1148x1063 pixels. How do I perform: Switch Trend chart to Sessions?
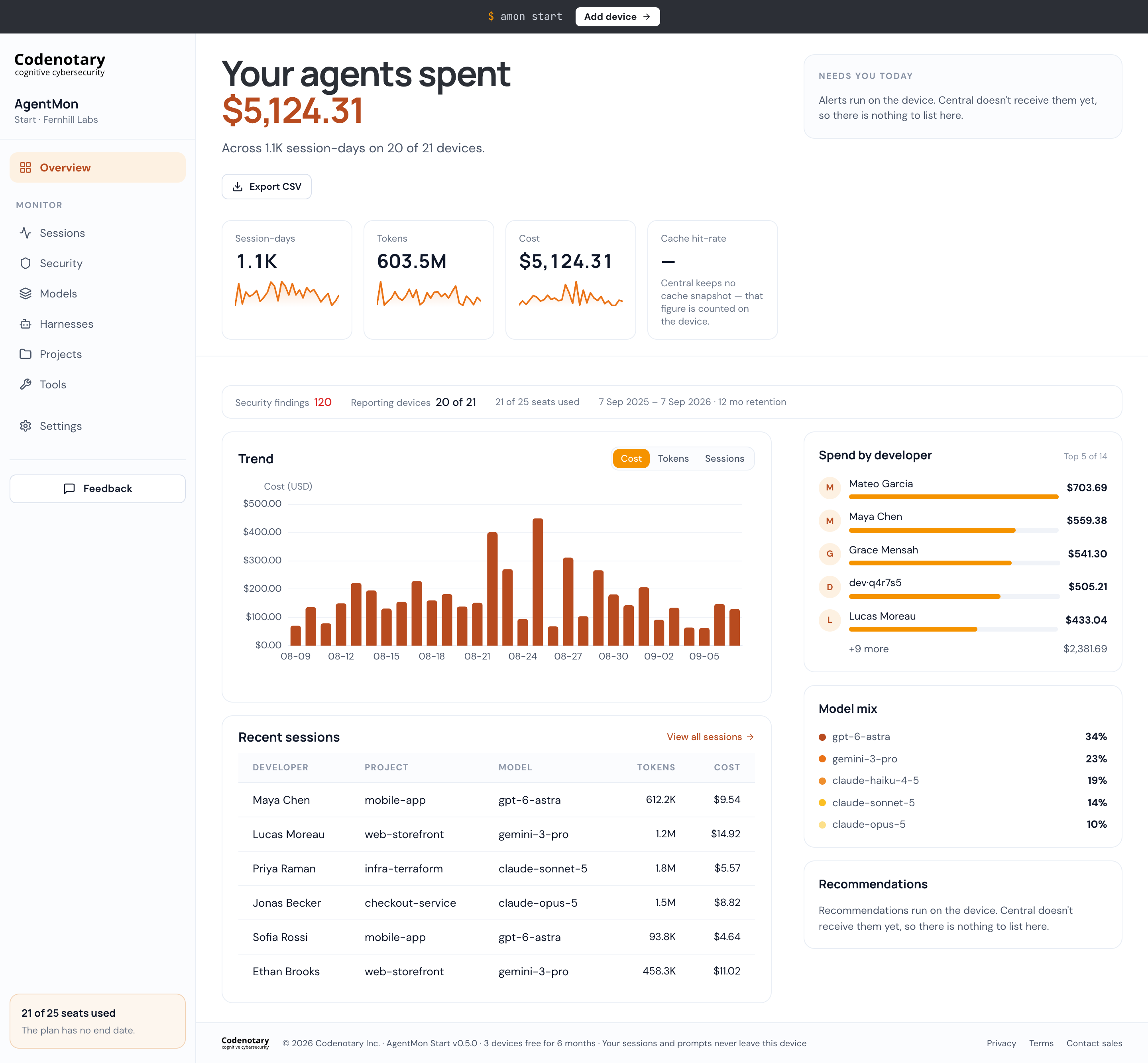click(x=724, y=459)
